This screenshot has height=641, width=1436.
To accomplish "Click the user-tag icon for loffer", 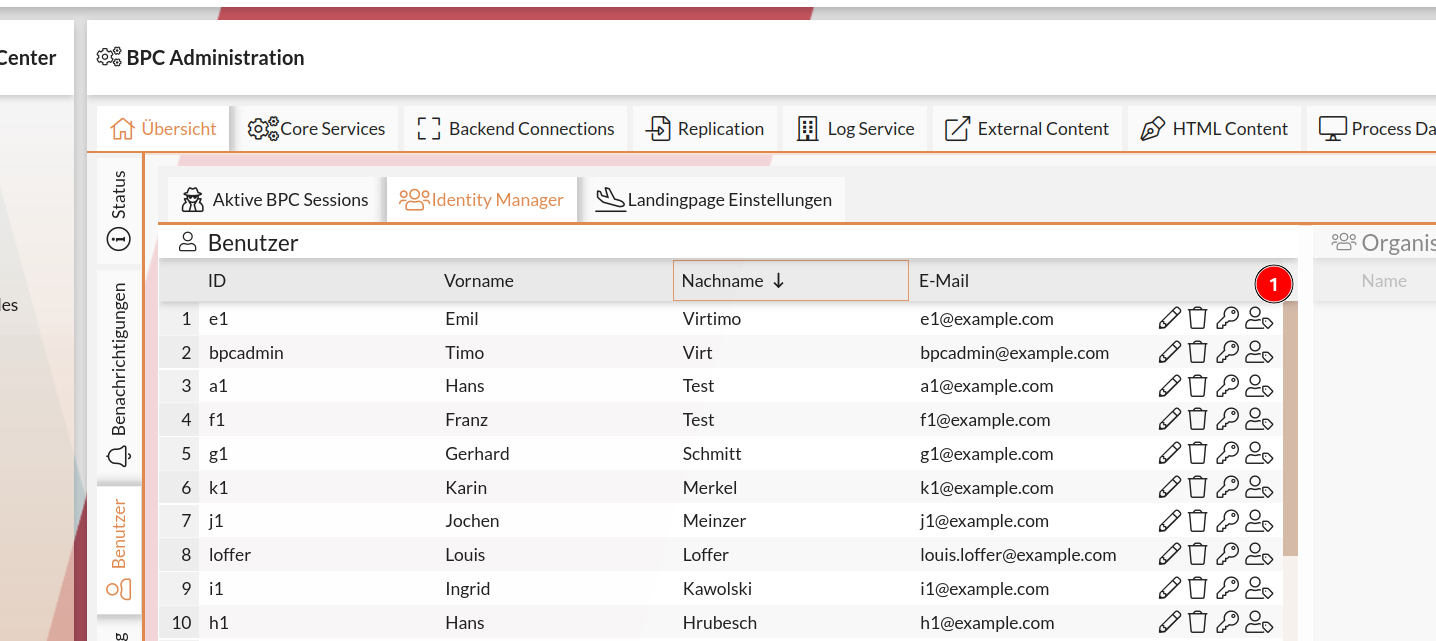I will click(1259, 555).
